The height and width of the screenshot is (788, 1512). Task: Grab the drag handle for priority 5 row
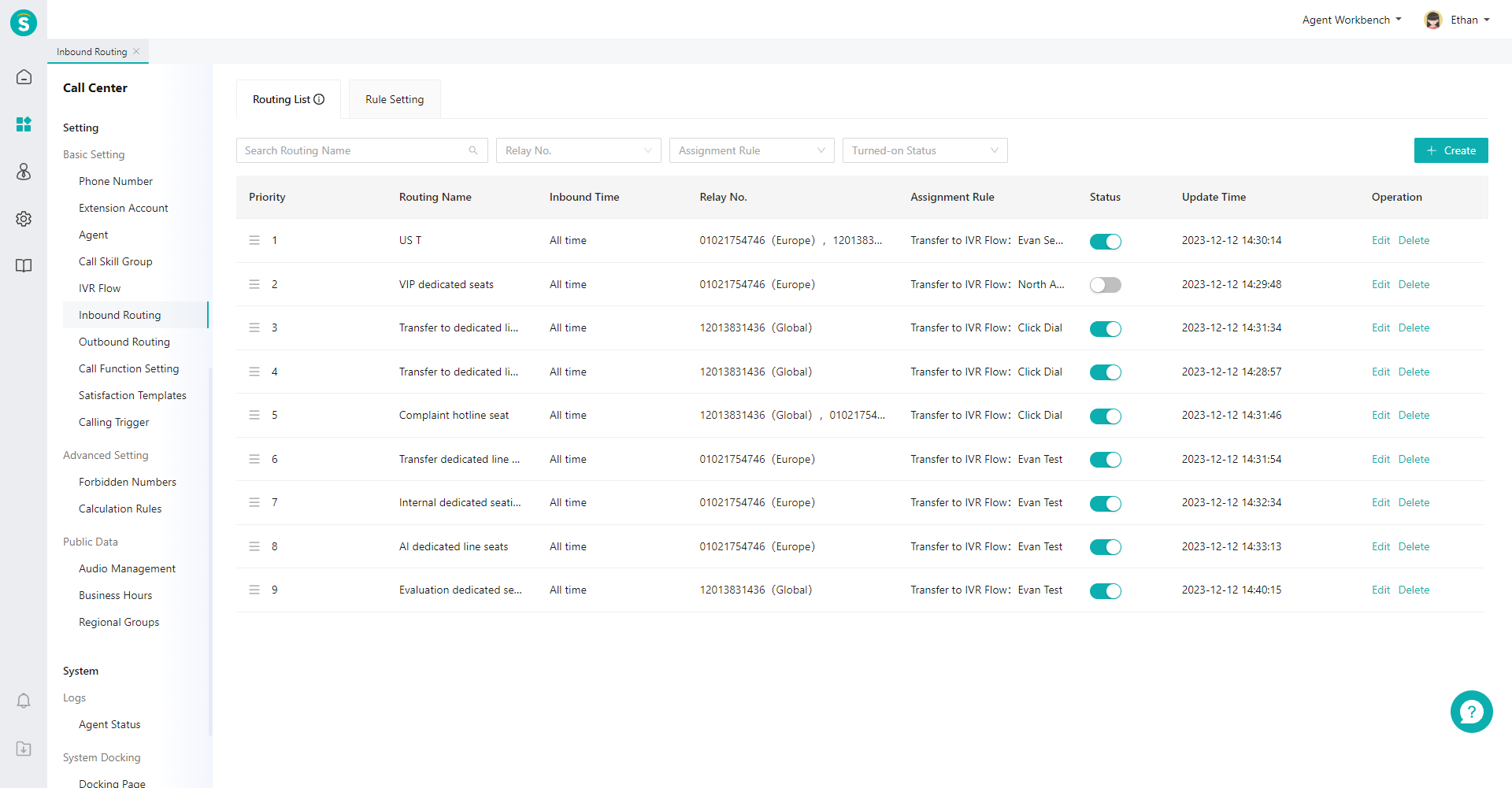254,415
